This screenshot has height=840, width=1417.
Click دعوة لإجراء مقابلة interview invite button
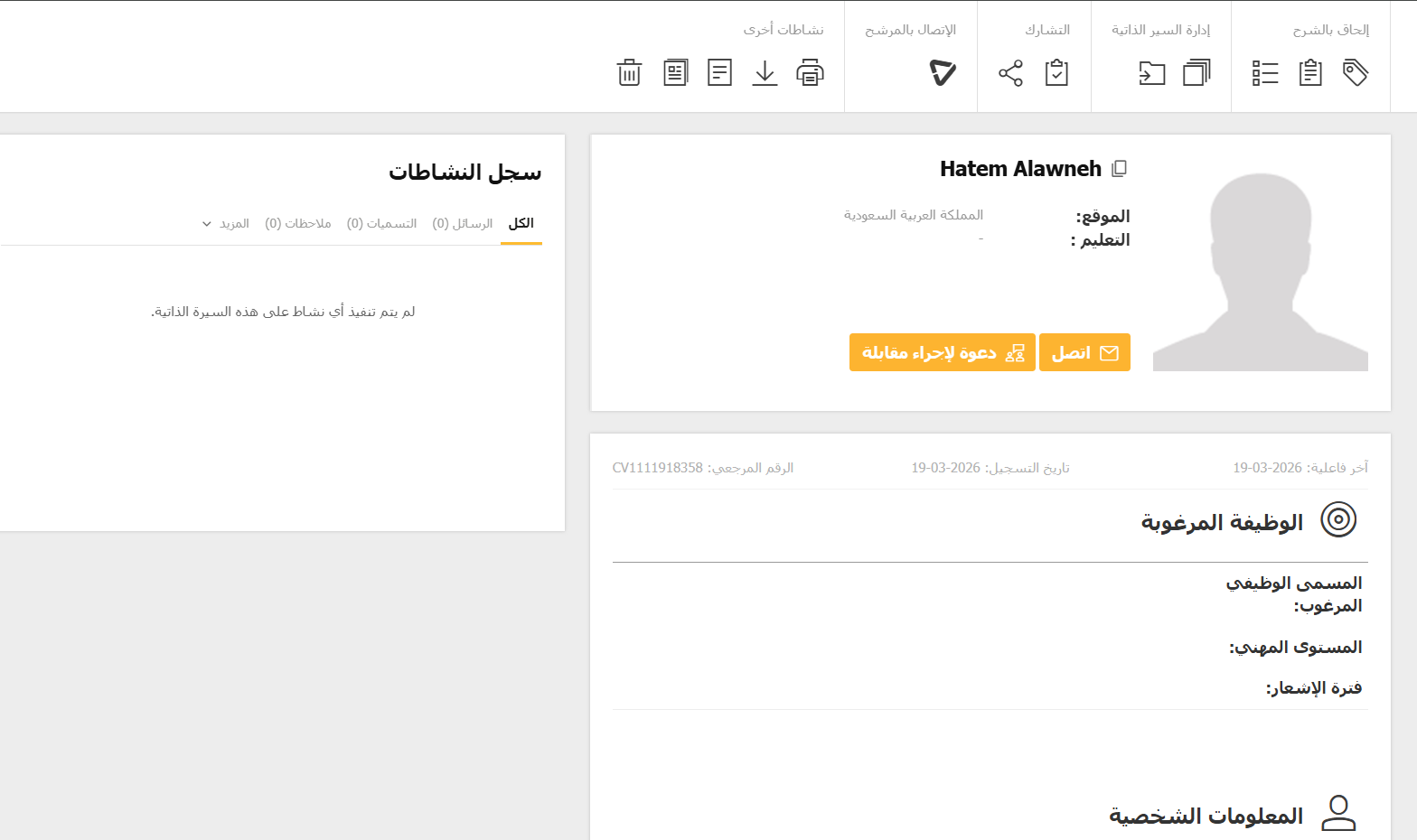[942, 352]
